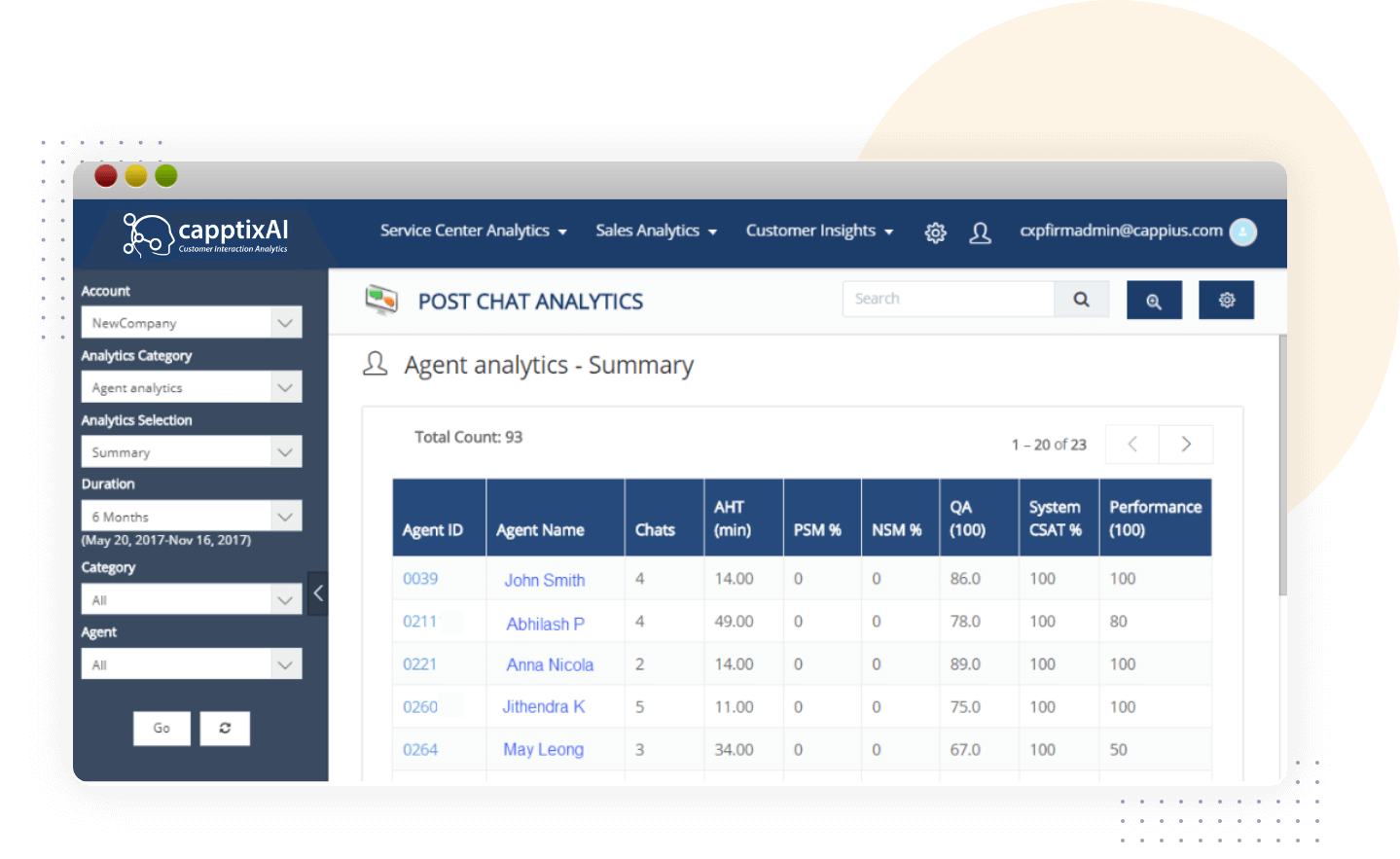
Task: Open agent ID 0260 link
Action: pos(420,707)
